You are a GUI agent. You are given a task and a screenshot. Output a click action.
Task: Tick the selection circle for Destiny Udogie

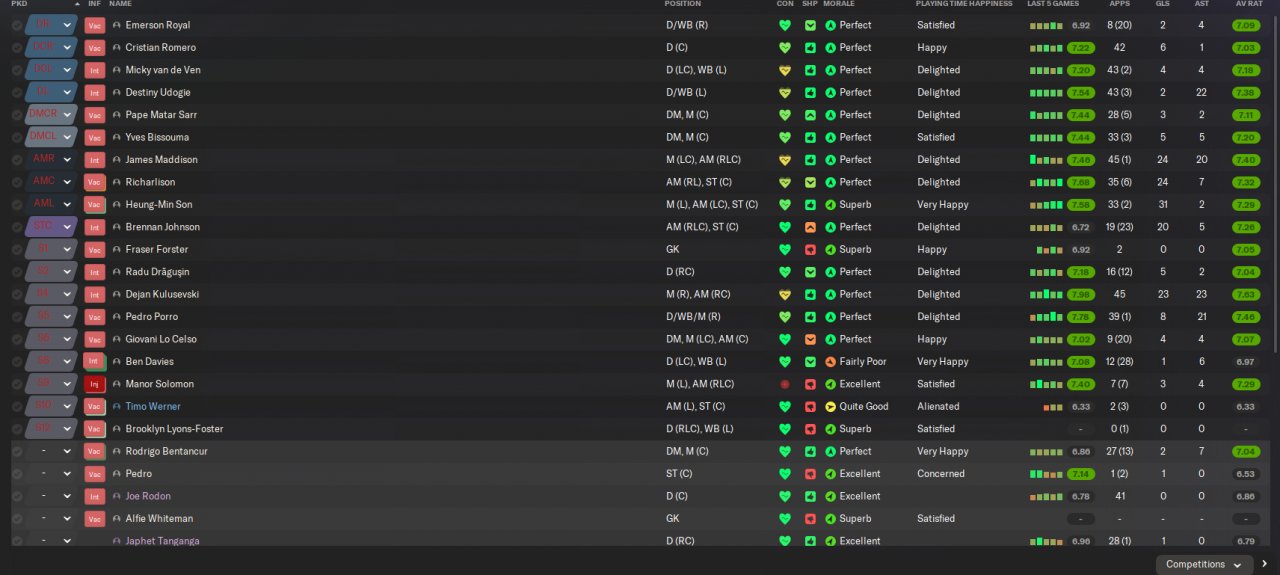[17, 92]
